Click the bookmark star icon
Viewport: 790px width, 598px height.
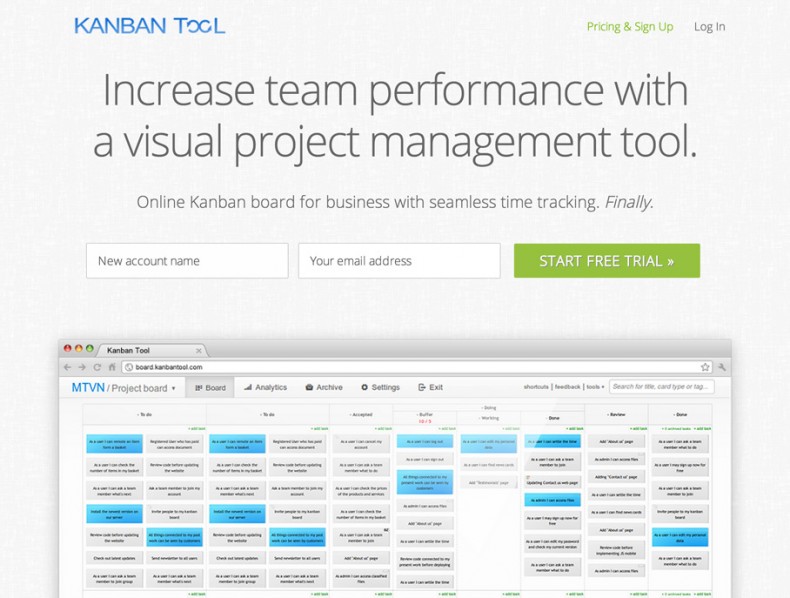(x=705, y=367)
